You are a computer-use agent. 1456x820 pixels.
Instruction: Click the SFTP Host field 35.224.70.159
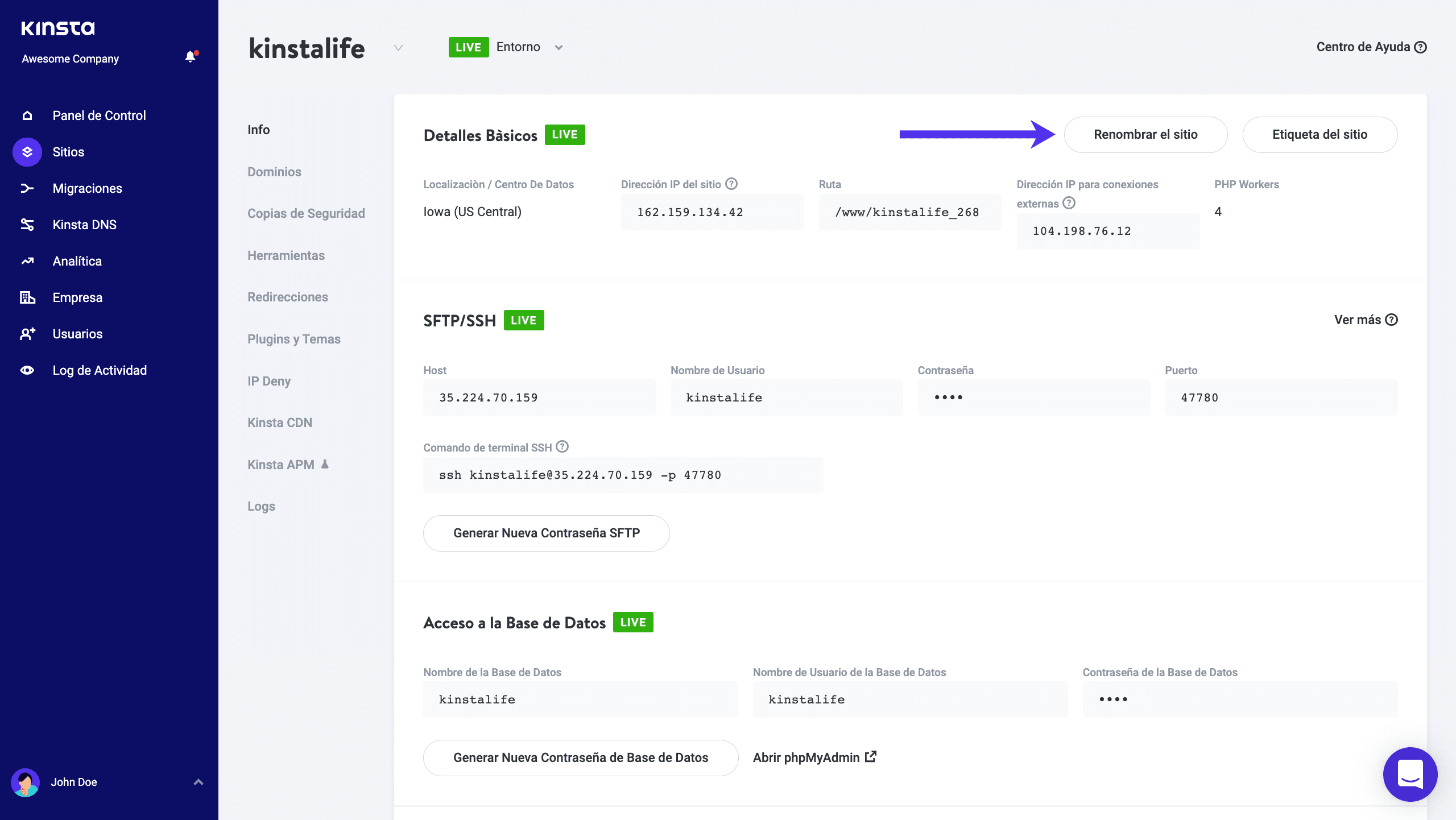pyautogui.click(x=539, y=397)
